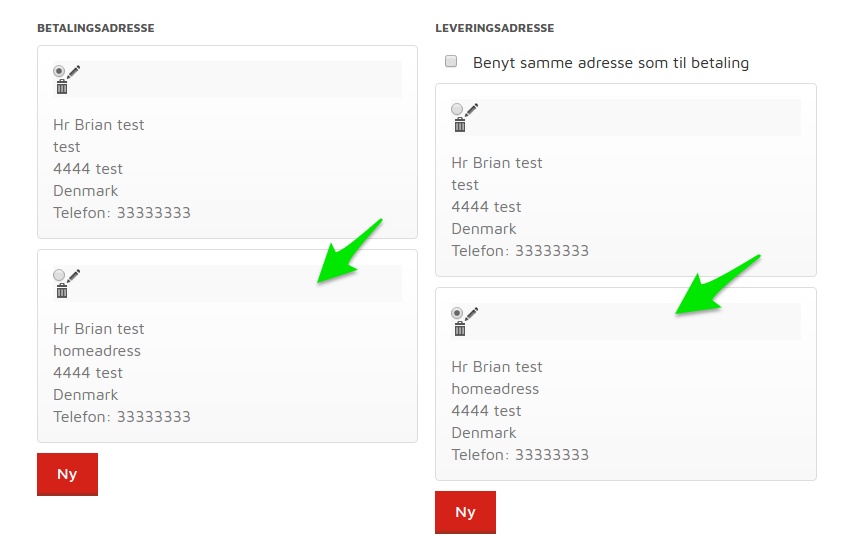Click Ny button under Betalingsadresse
The height and width of the screenshot is (550, 848).
point(68,474)
